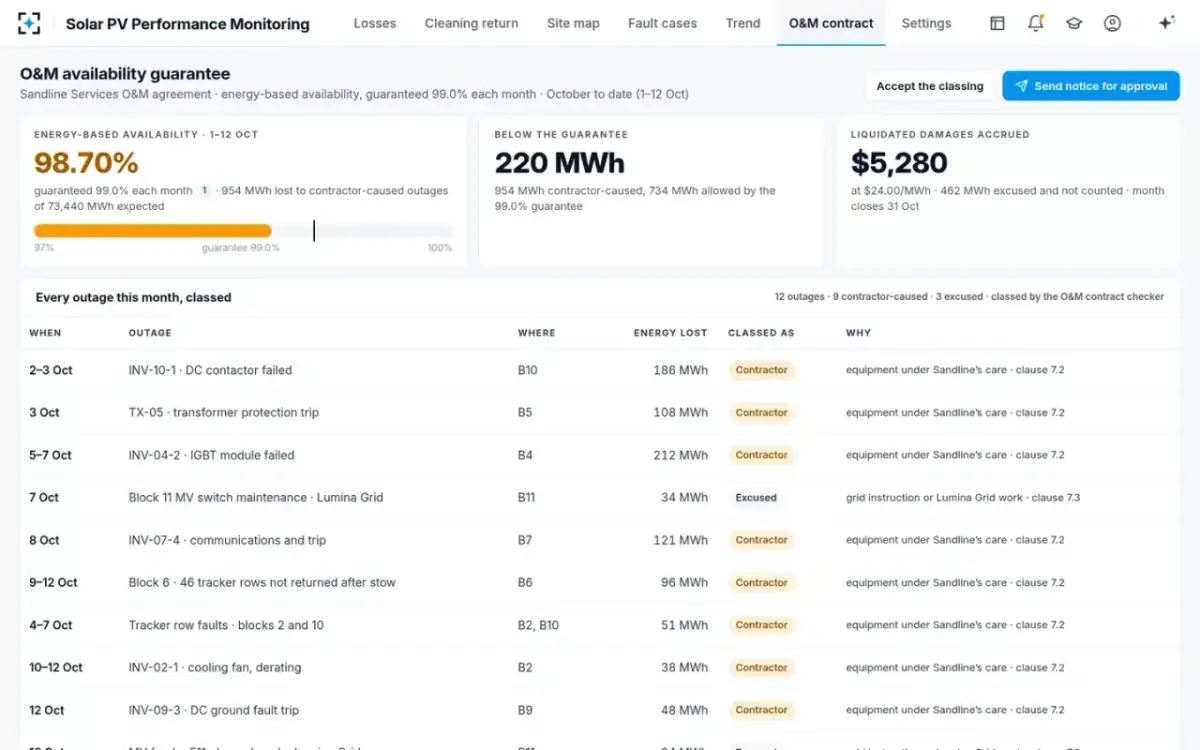The height and width of the screenshot is (750, 1200).
Task: Select INV-04-2 IGBT module failed row
Action: [x=600, y=455]
